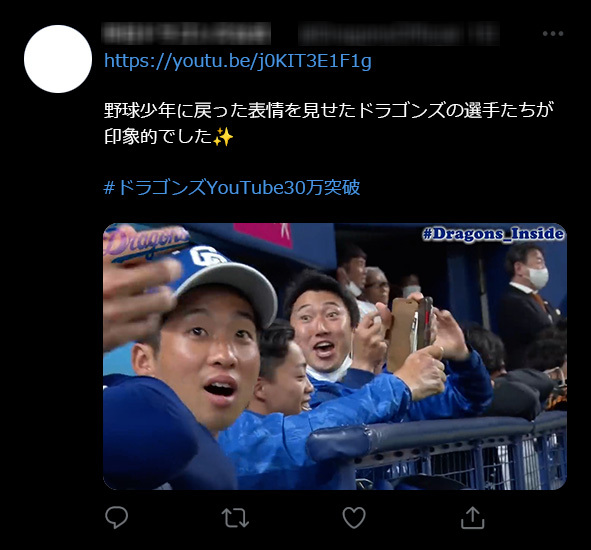Open the share menu via the upload arrow icon
The image size is (591, 550).
473,517
